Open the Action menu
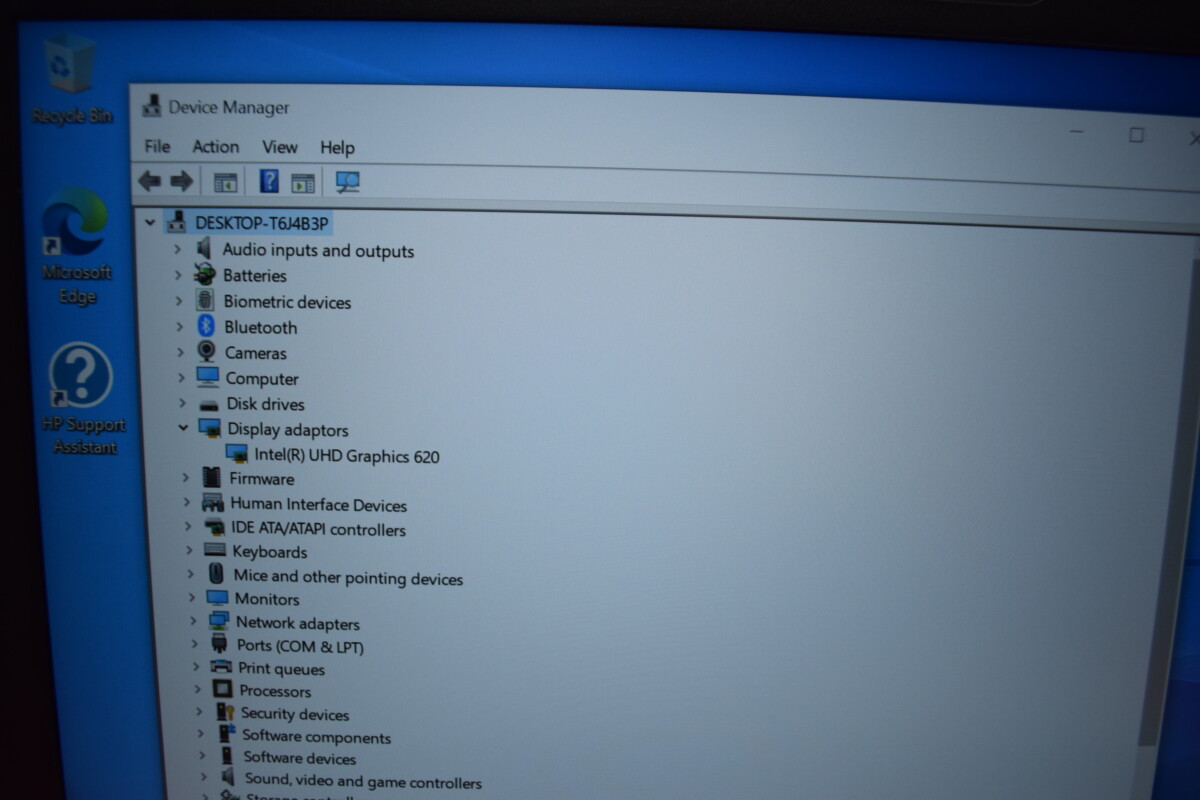Image resolution: width=1200 pixels, height=800 pixels. coord(215,146)
